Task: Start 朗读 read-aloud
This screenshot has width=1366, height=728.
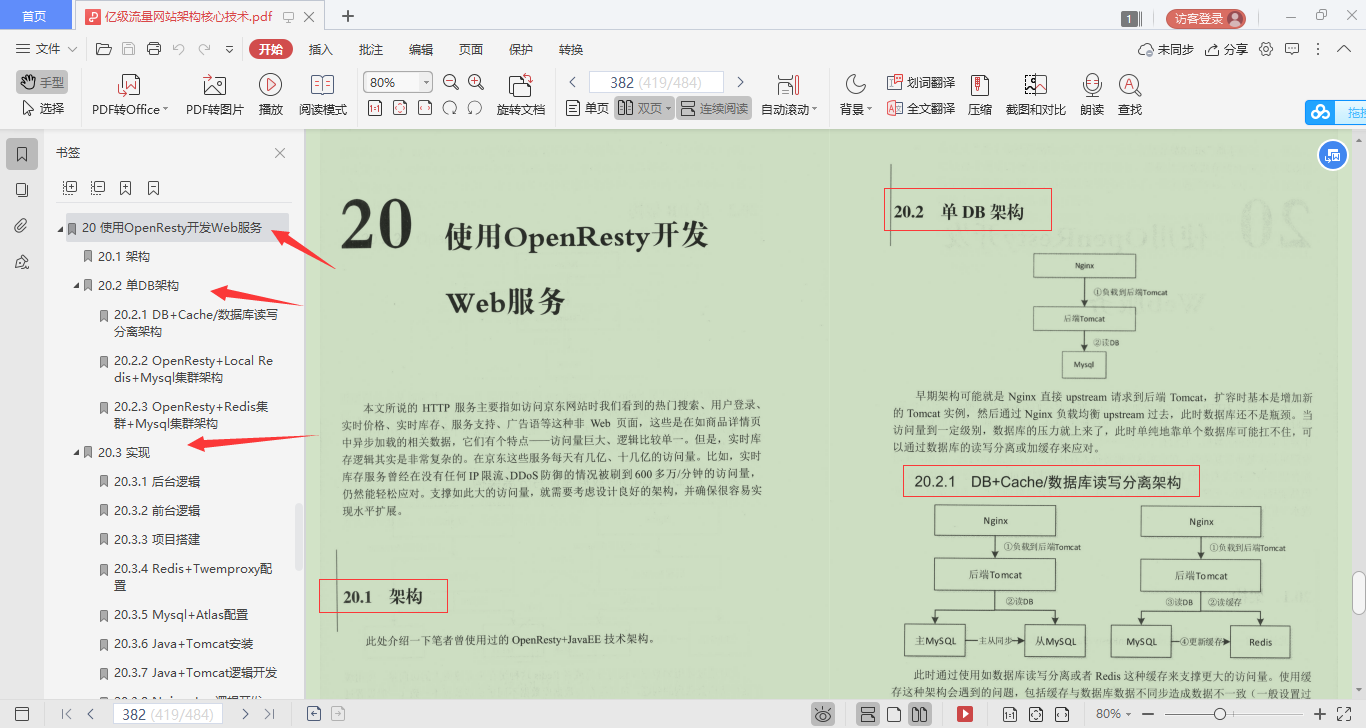Action: click(x=1092, y=93)
